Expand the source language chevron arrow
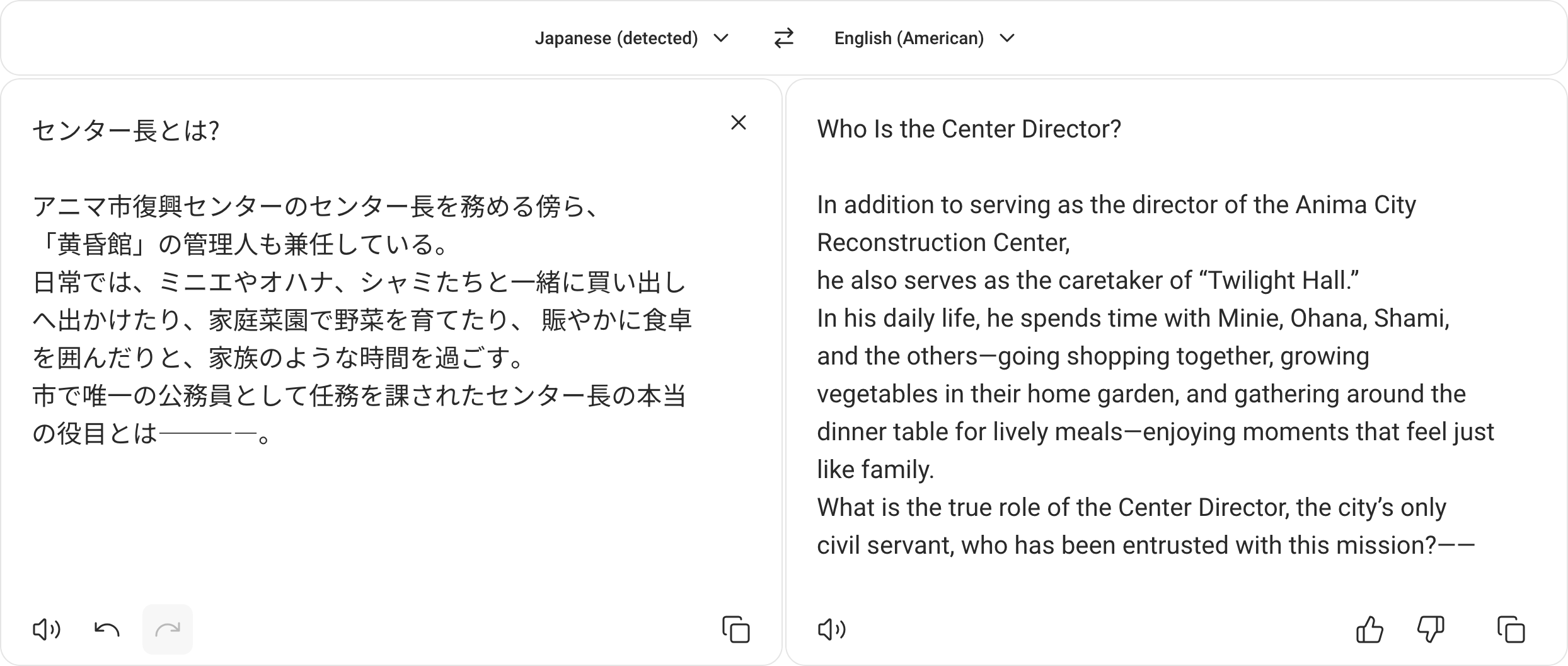This screenshot has height=666, width=1568. pos(721,38)
